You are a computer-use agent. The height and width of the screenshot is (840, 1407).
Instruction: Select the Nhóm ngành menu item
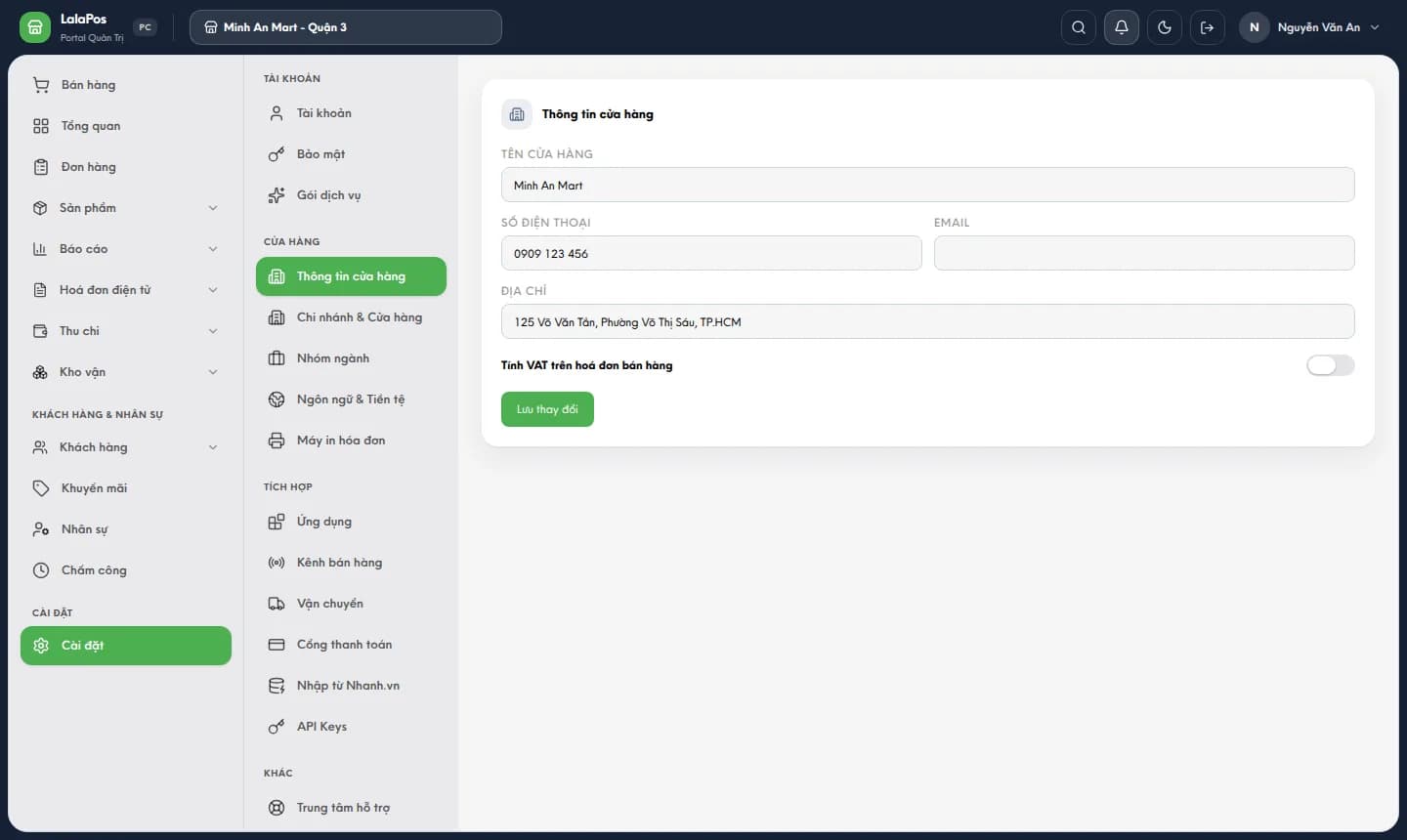(351, 358)
